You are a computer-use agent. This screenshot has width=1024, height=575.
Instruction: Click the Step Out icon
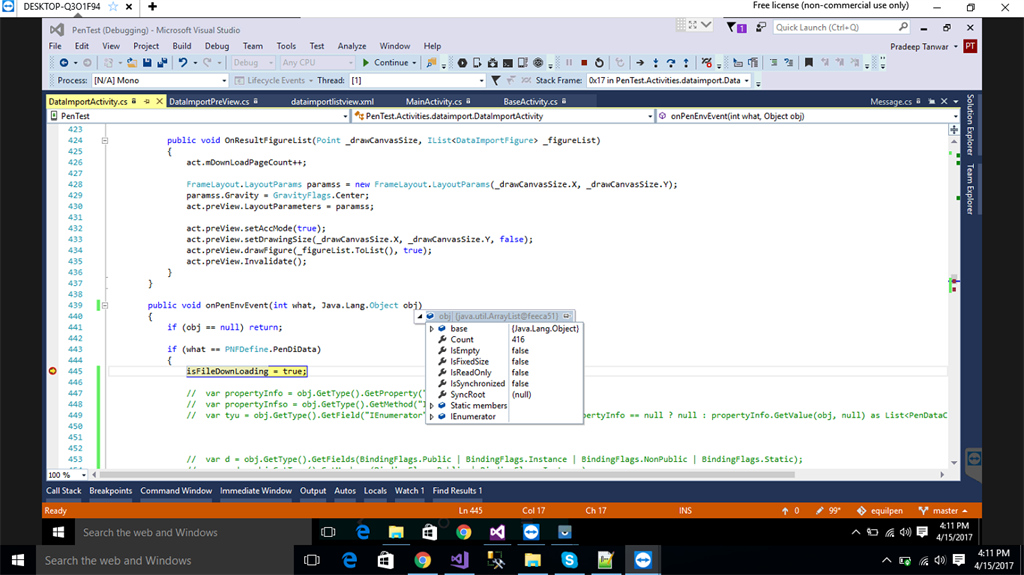[x=686, y=63]
